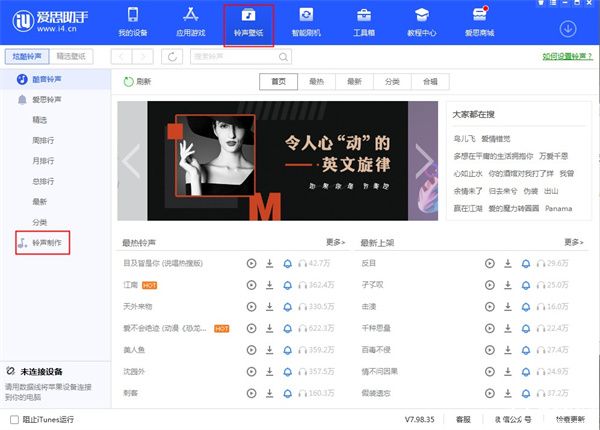Open the 应用游戏 app store icon
The width and height of the screenshot is (600, 430).
(x=190, y=22)
